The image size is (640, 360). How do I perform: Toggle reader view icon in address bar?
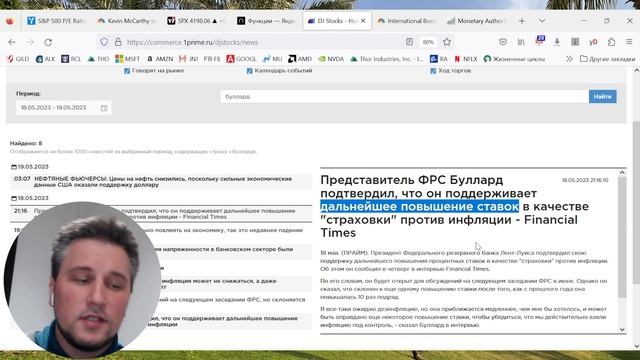point(409,42)
